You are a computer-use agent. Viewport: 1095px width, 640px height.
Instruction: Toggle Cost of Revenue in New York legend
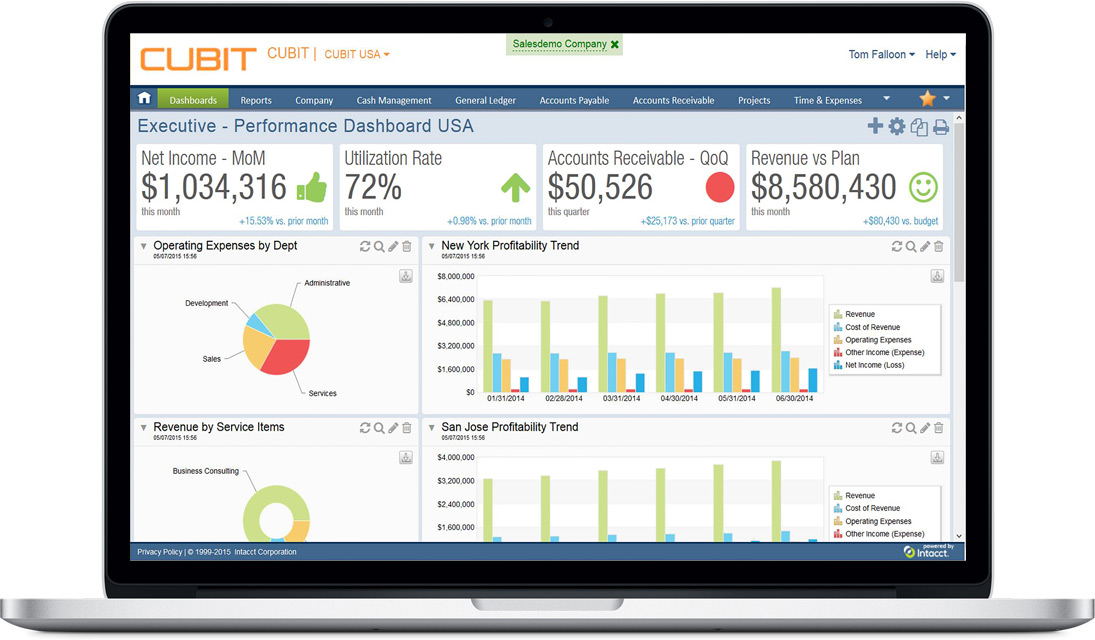[867, 327]
